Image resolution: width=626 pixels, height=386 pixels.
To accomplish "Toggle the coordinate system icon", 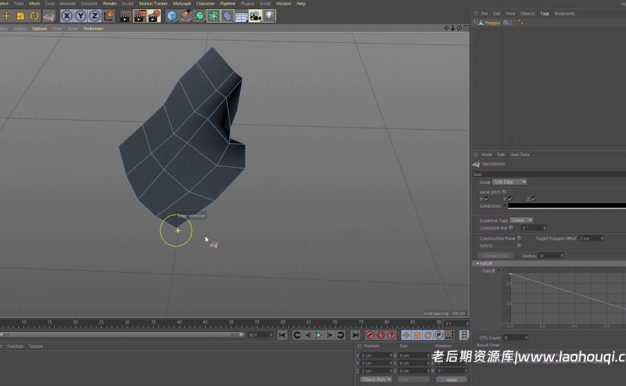I will point(109,16).
